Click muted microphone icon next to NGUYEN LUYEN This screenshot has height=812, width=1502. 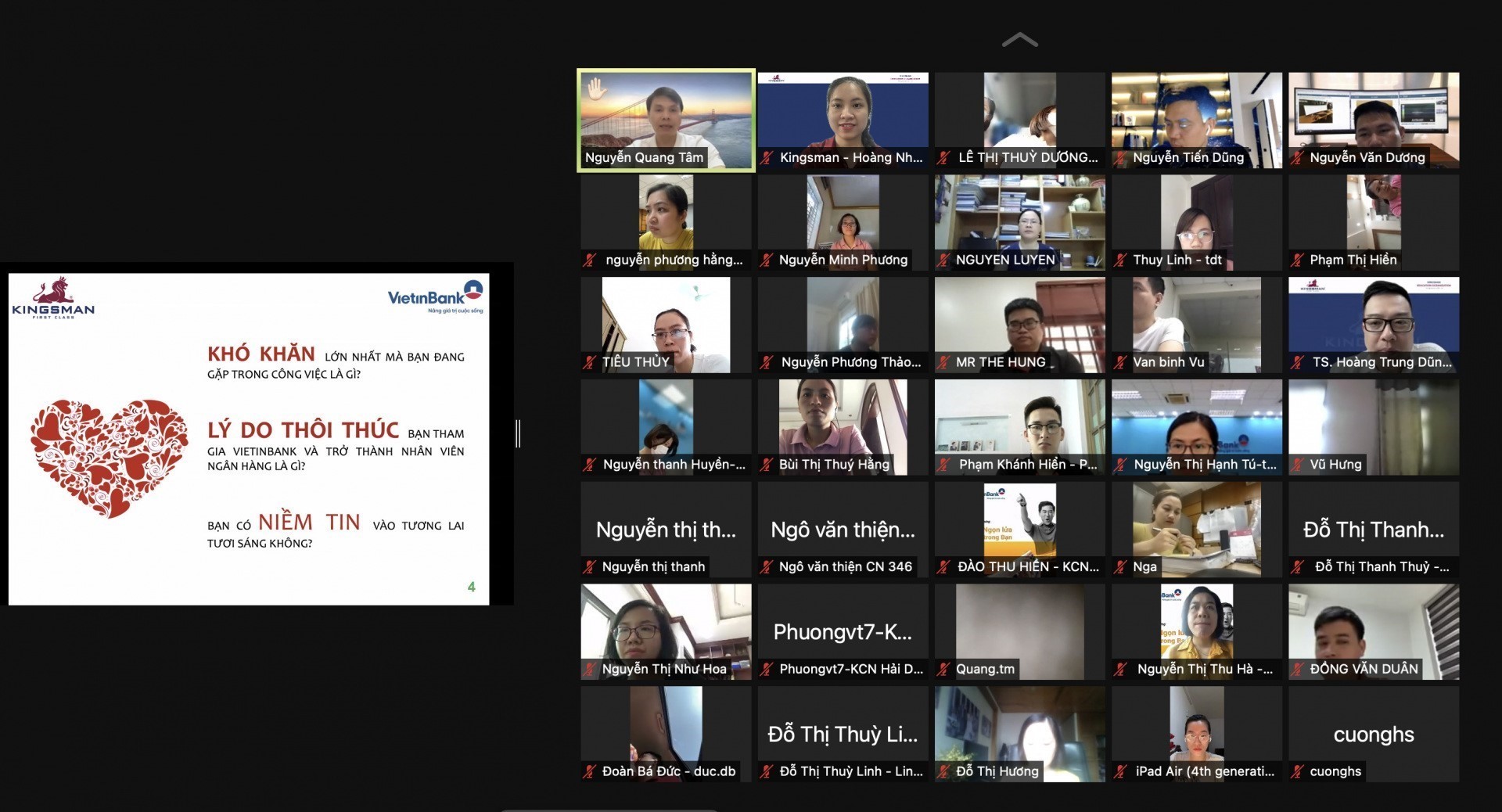coord(944,260)
